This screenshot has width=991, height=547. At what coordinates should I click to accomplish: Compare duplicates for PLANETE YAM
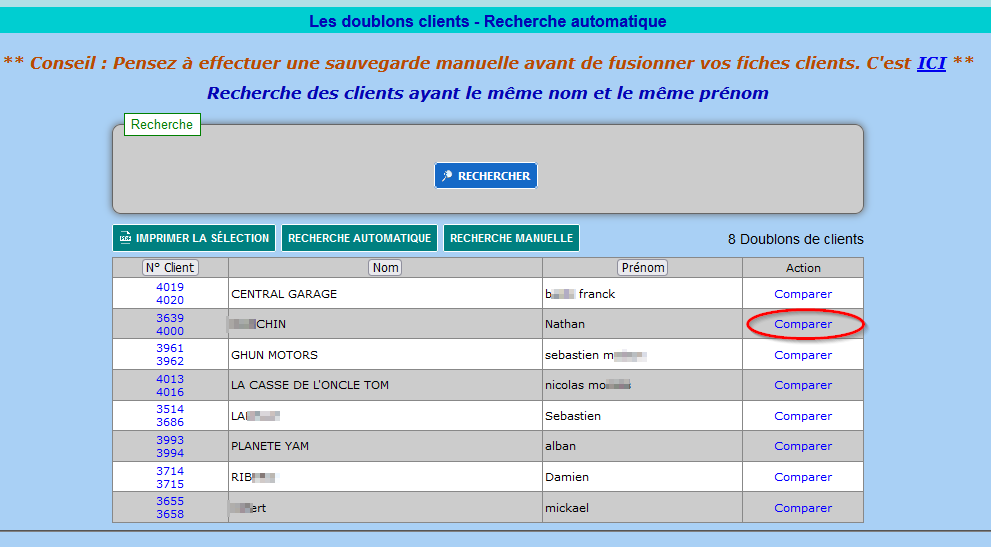click(802, 446)
